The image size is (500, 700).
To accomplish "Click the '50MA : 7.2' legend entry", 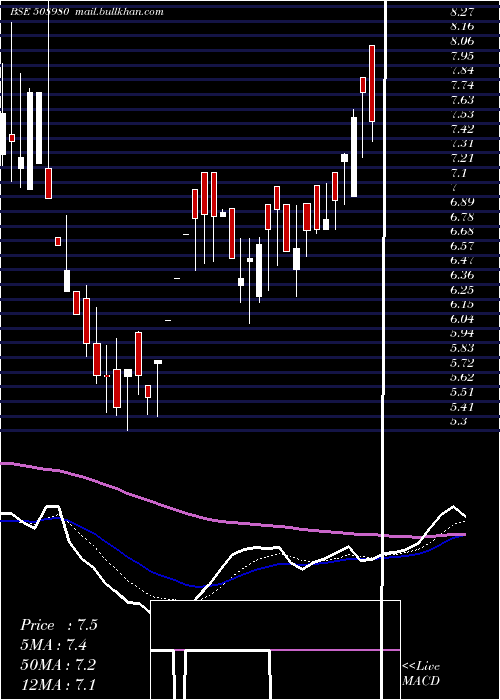I will [x=58, y=665].
